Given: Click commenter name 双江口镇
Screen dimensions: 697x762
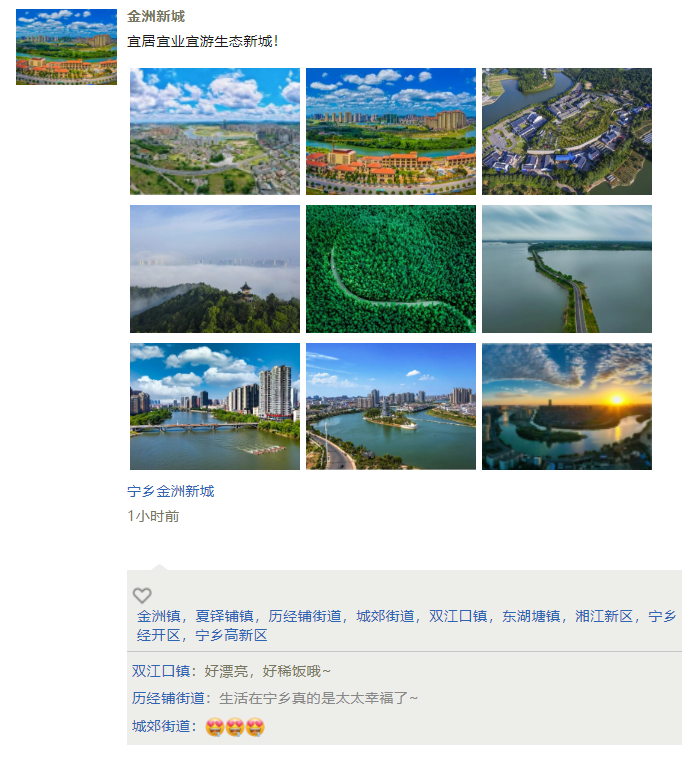Looking at the screenshot, I should [x=161, y=671].
